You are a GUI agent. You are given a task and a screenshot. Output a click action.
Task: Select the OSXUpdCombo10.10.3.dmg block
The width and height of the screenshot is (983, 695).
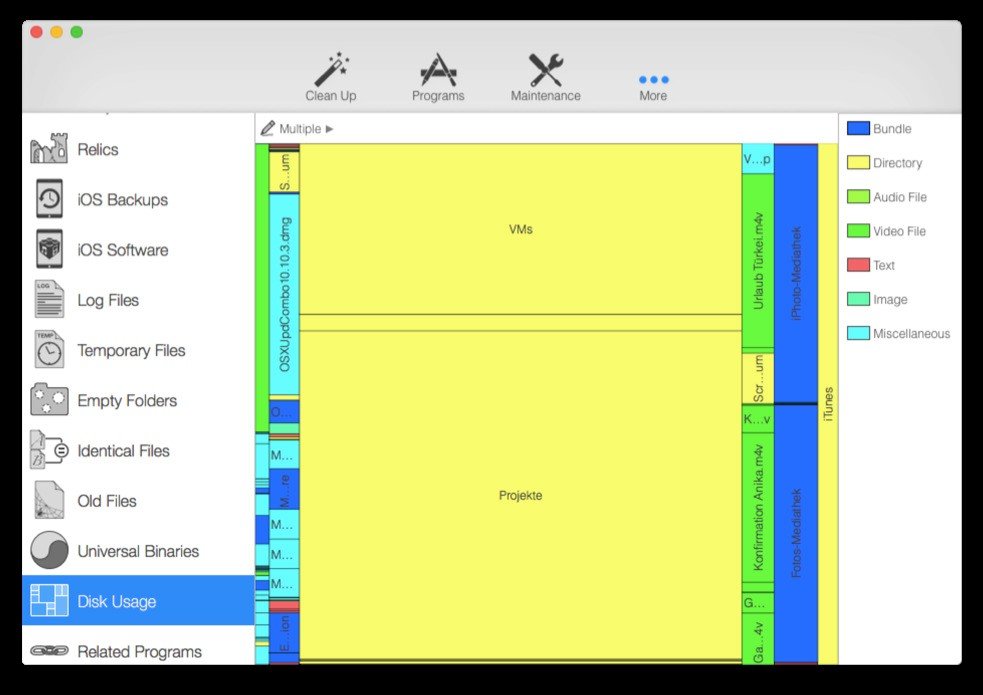click(285, 294)
